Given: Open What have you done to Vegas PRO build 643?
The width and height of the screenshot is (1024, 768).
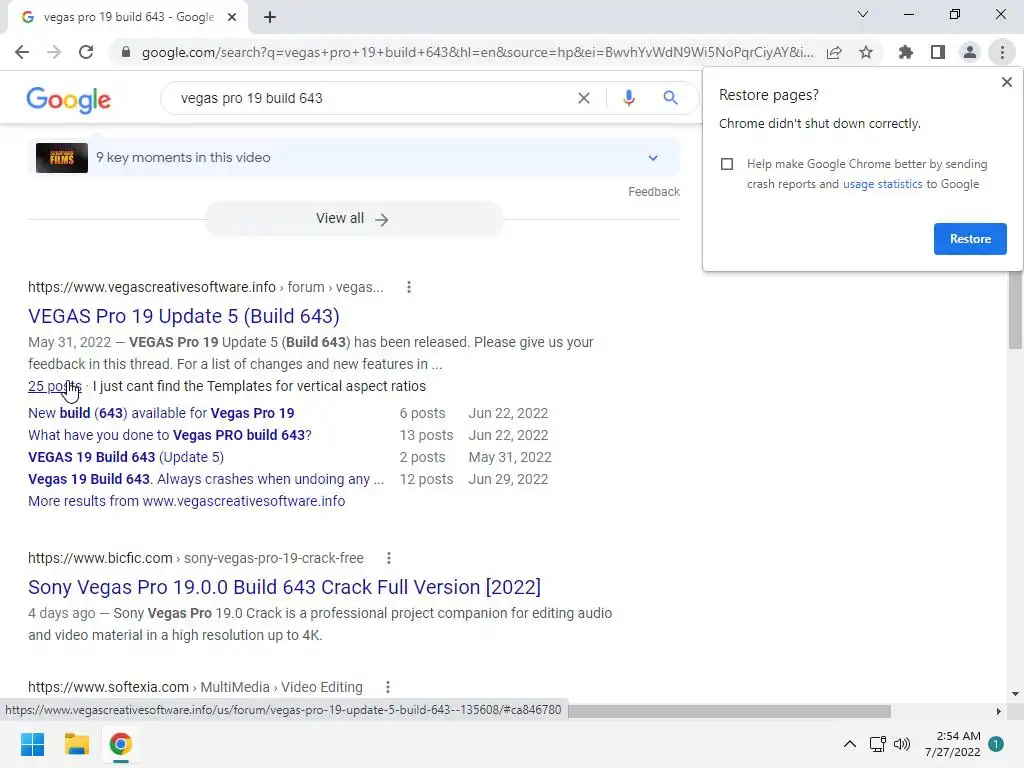Looking at the screenshot, I should pos(170,436).
